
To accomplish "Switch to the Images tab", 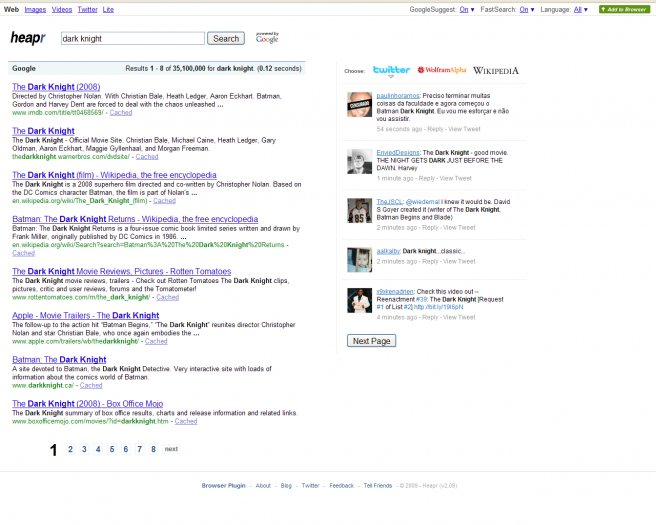I will [35, 9].
